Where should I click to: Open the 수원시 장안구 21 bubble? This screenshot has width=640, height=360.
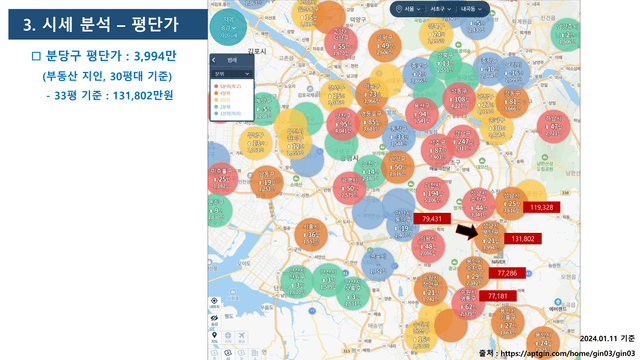pyautogui.click(x=431, y=289)
